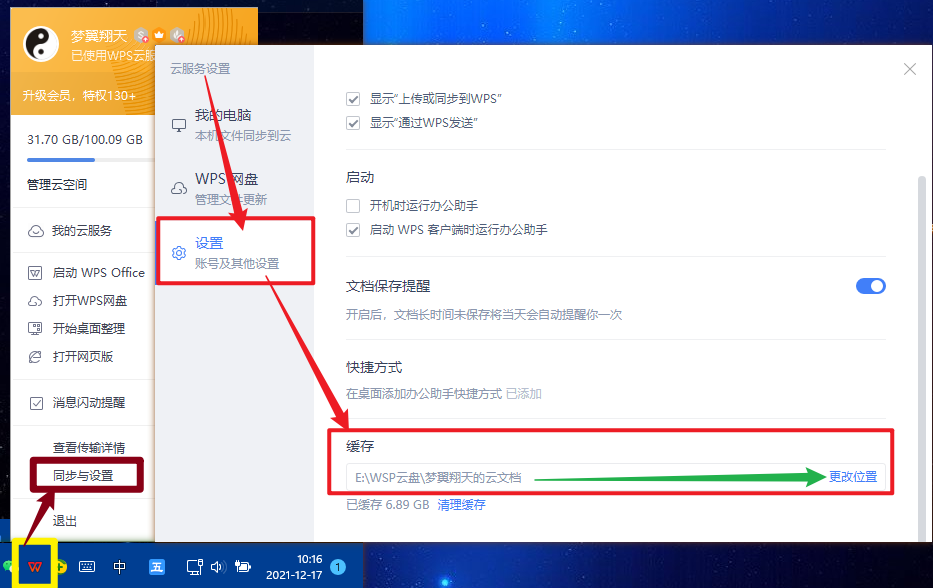933x588 pixels.
Task: Click the cloud icon next to 我的云服务
Action: click(36, 231)
